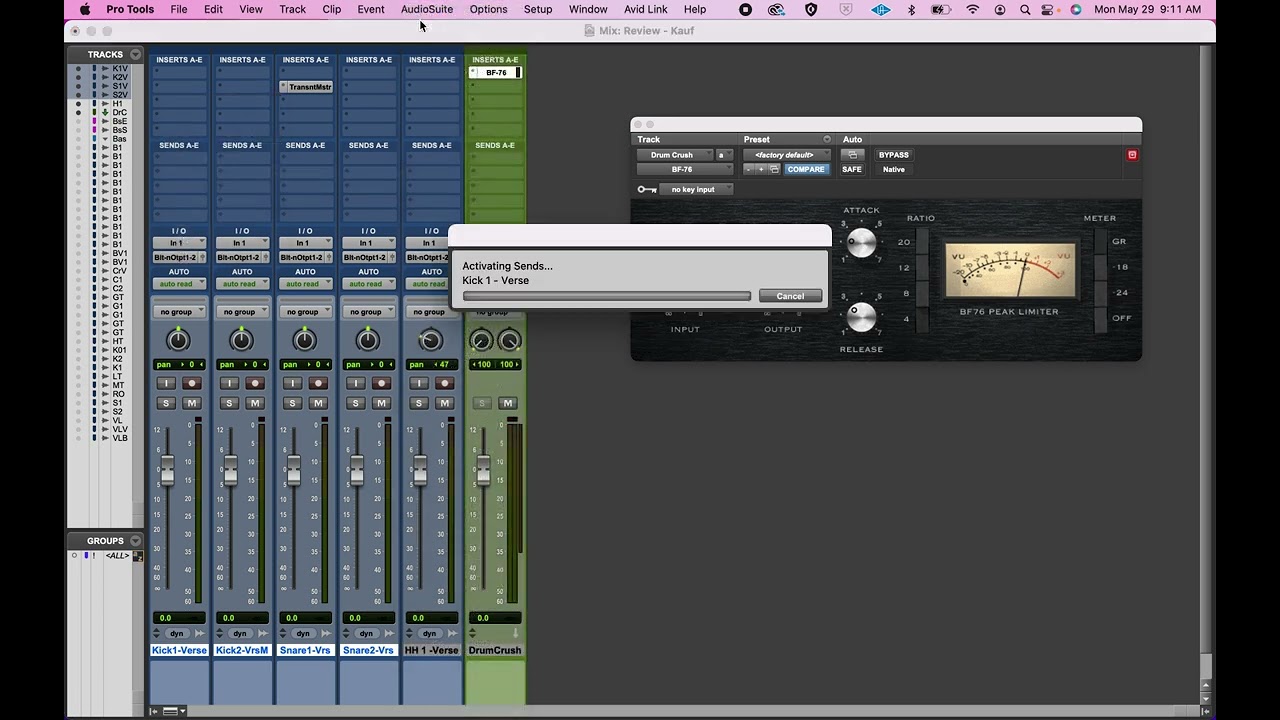The width and height of the screenshot is (1280, 720).
Task: Open Kick2-VrsM no group dropdown
Action: pyautogui.click(x=242, y=312)
